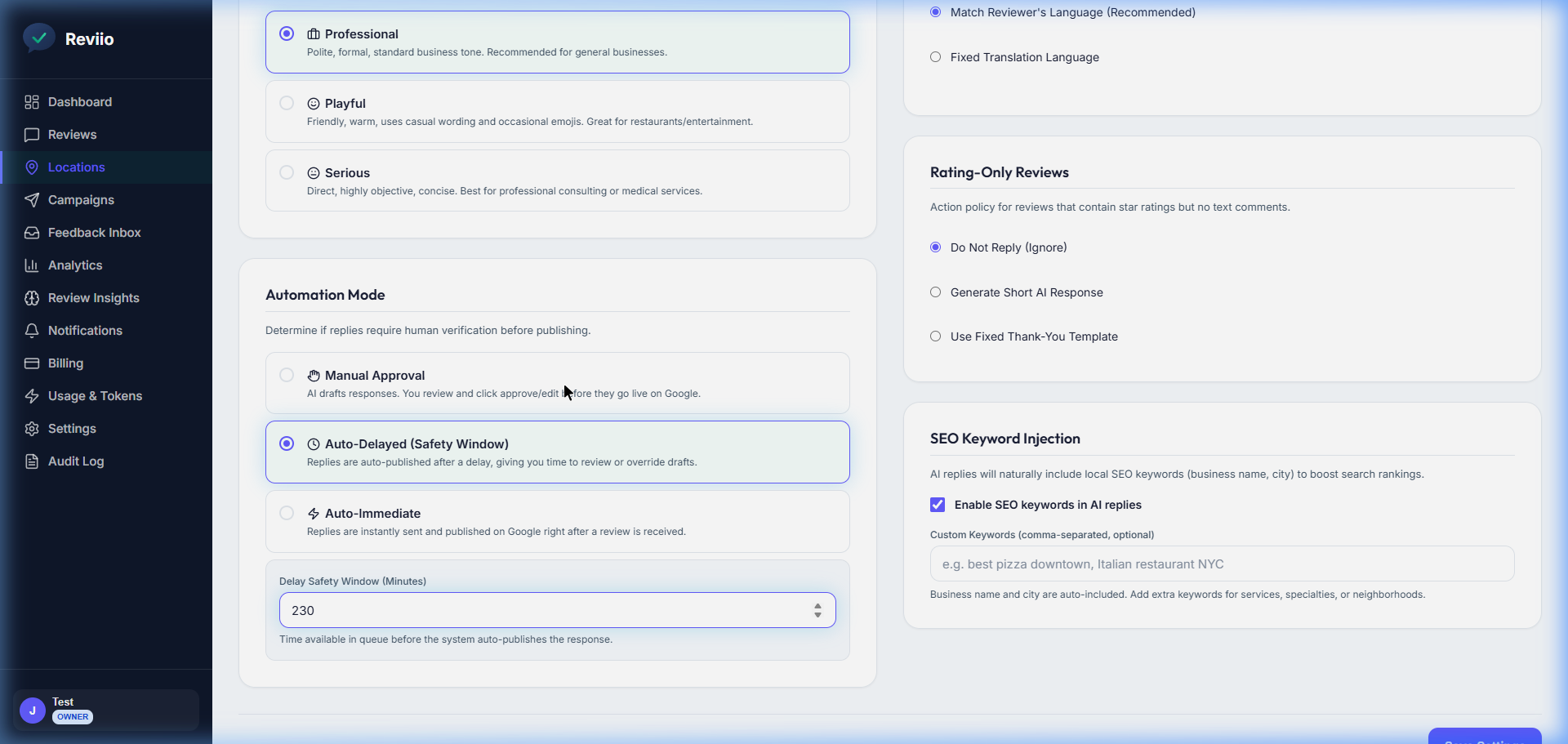Click the Campaigns paper plane icon

click(32, 200)
